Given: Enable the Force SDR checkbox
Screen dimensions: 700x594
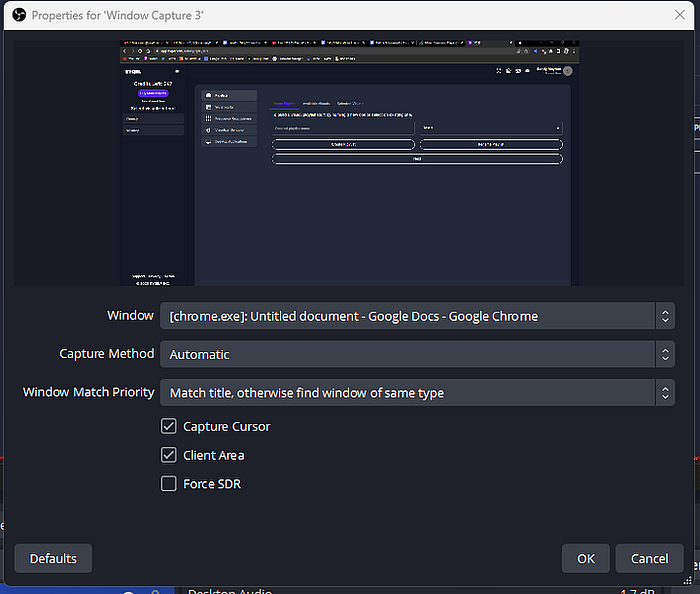Looking at the screenshot, I should (169, 484).
